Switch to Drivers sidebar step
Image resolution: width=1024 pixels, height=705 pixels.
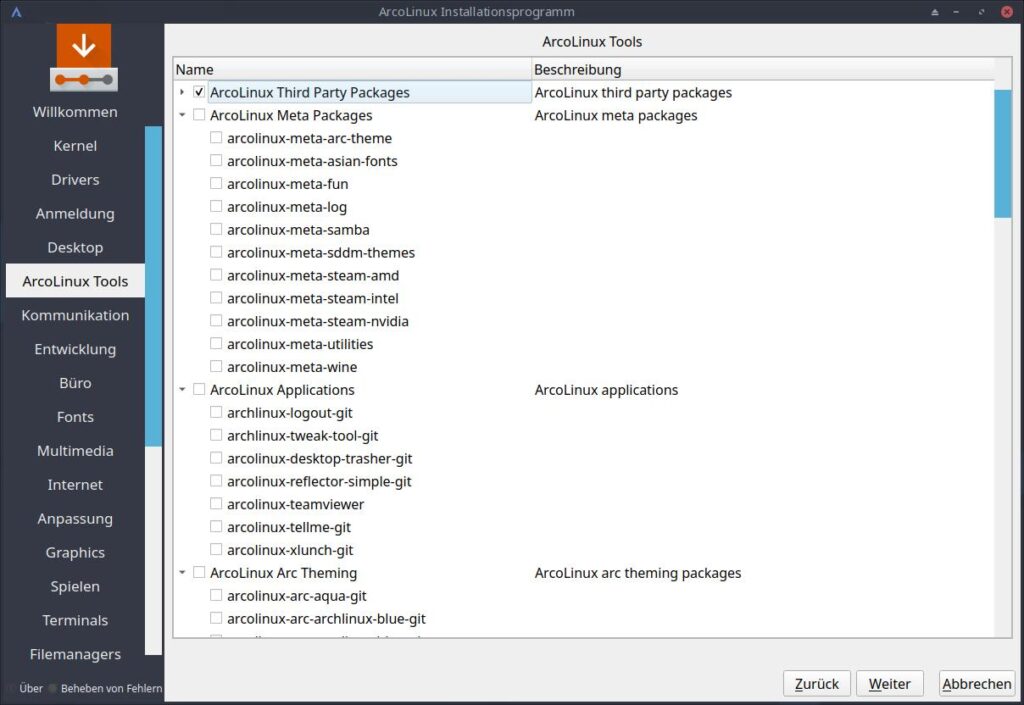coord(75,180)
